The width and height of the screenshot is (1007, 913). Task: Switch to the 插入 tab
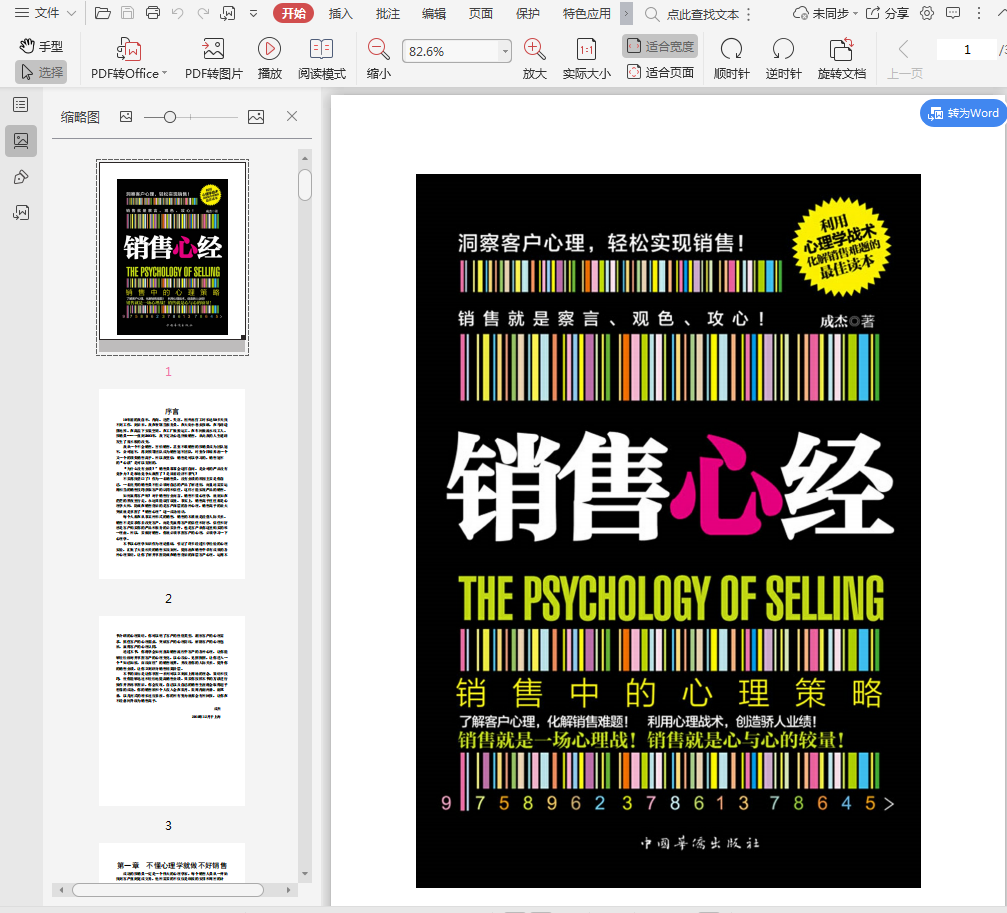click(x=341, y=13)
